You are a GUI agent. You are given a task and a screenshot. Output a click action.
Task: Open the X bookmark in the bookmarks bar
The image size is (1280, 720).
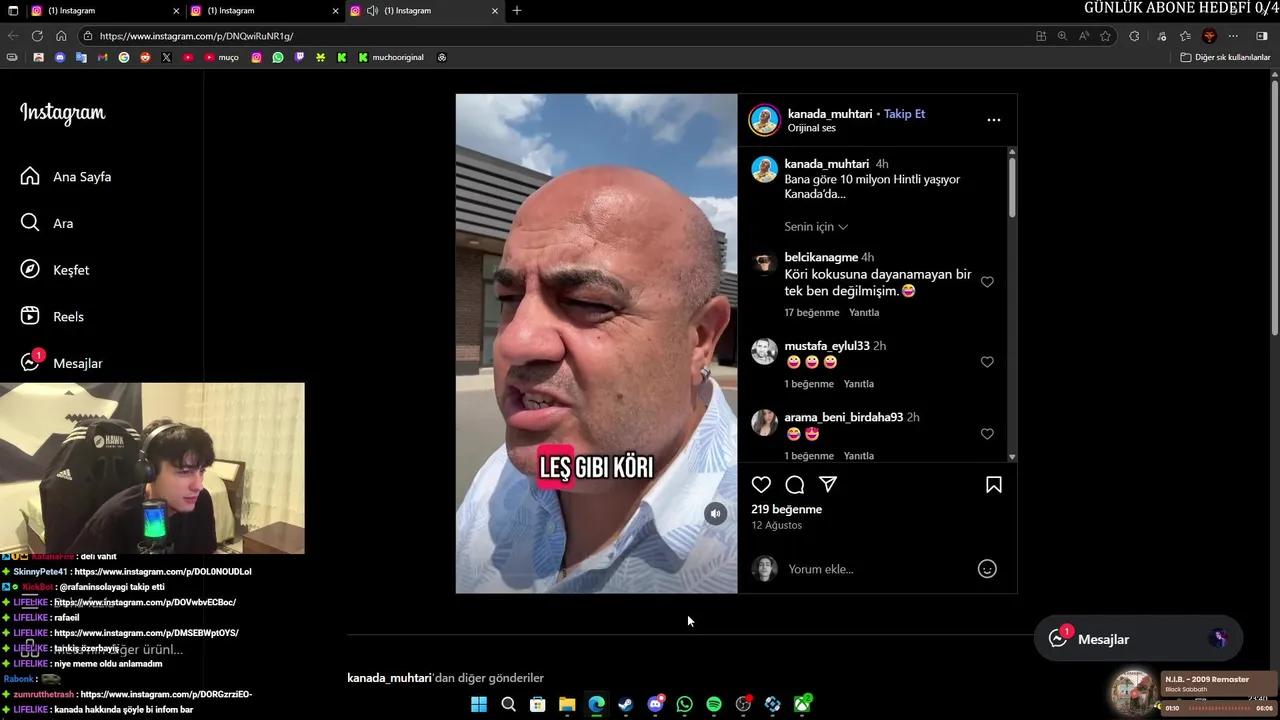point(167,57)
